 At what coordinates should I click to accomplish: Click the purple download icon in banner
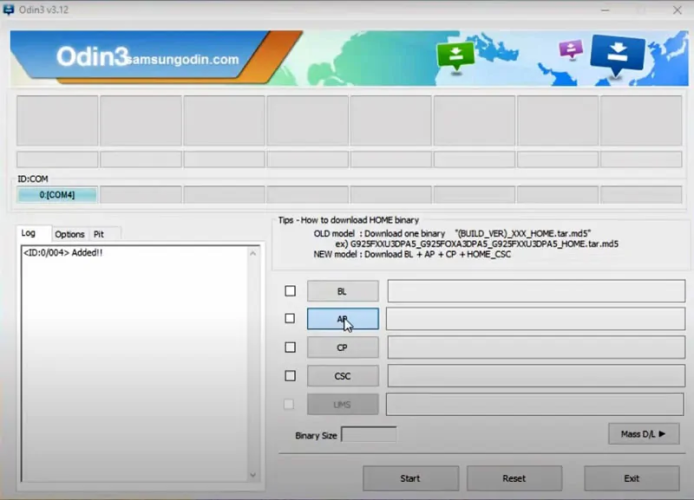pyautogui.click(x=571, y=49)
